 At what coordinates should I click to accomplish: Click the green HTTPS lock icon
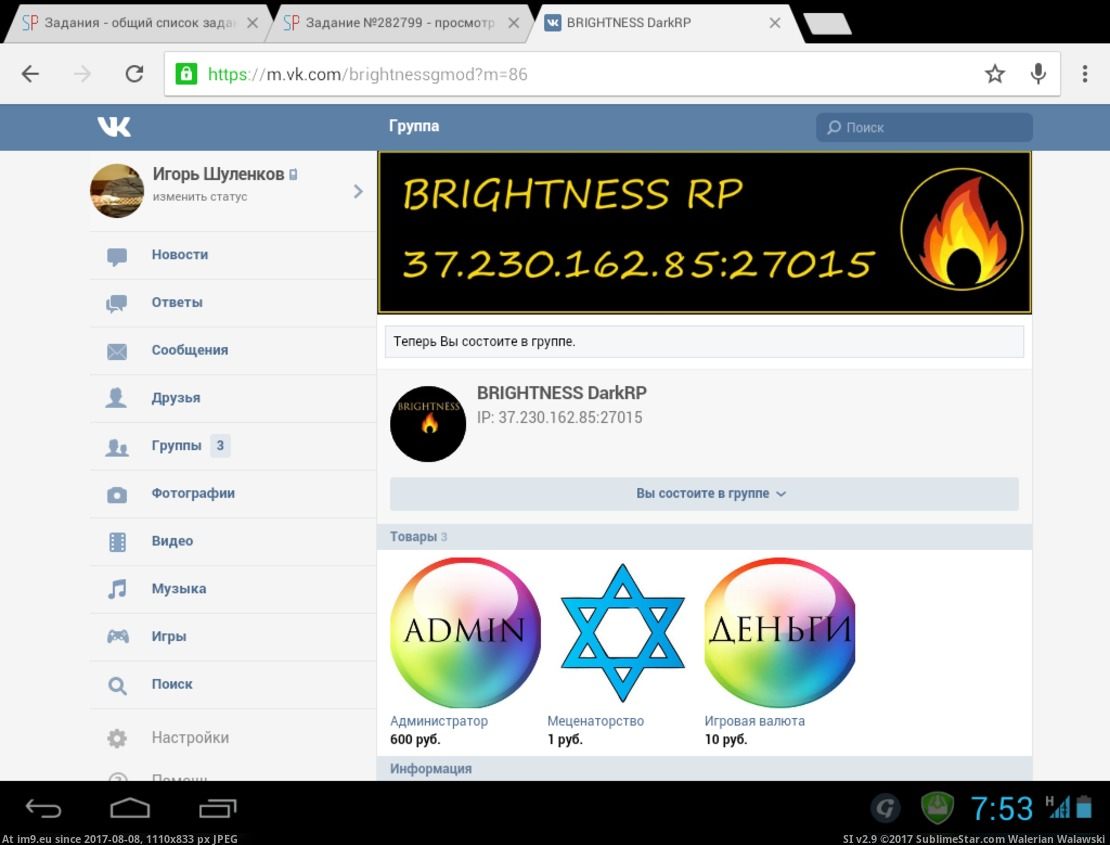click(186, 74)
